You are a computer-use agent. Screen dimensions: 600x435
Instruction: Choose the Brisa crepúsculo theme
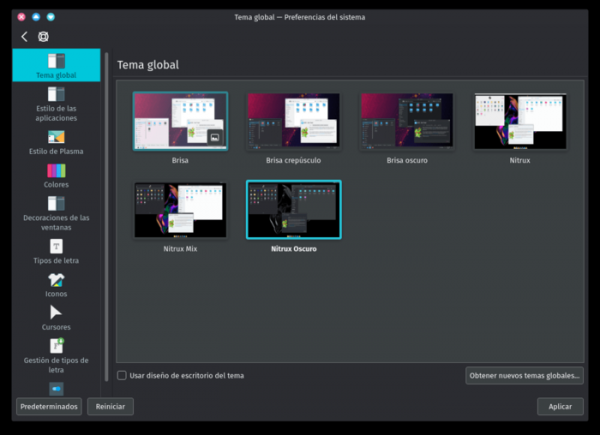293,122
